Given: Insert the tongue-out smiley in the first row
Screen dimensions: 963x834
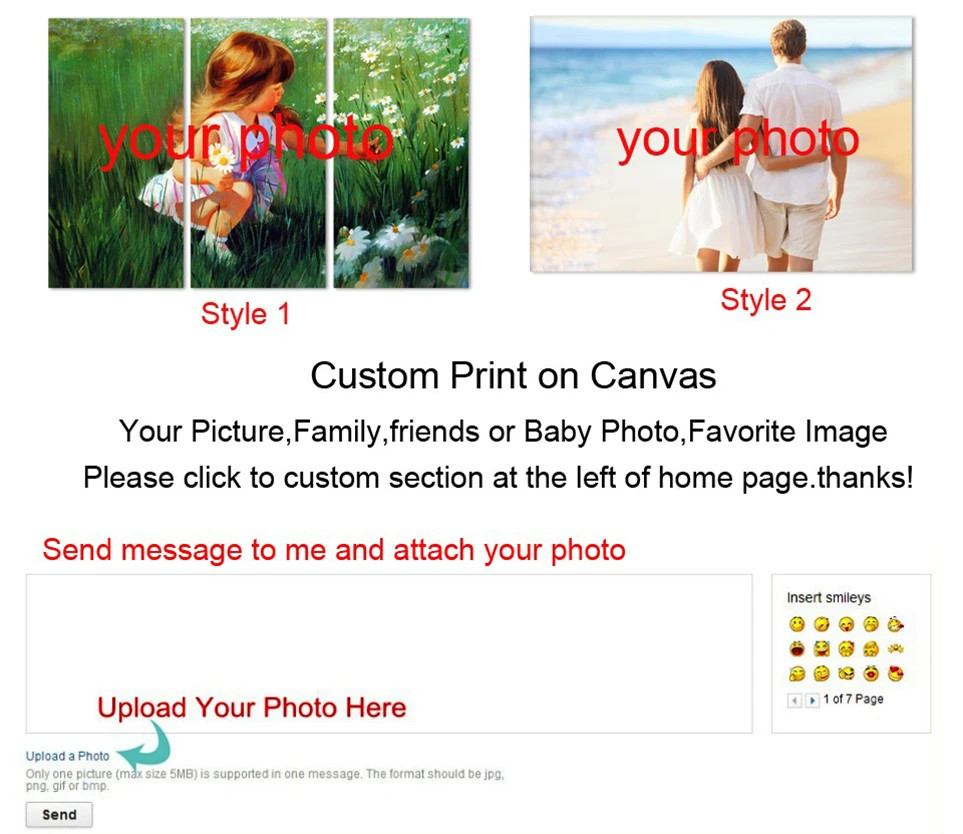Looking at the screenshot, I should (846, 625).
